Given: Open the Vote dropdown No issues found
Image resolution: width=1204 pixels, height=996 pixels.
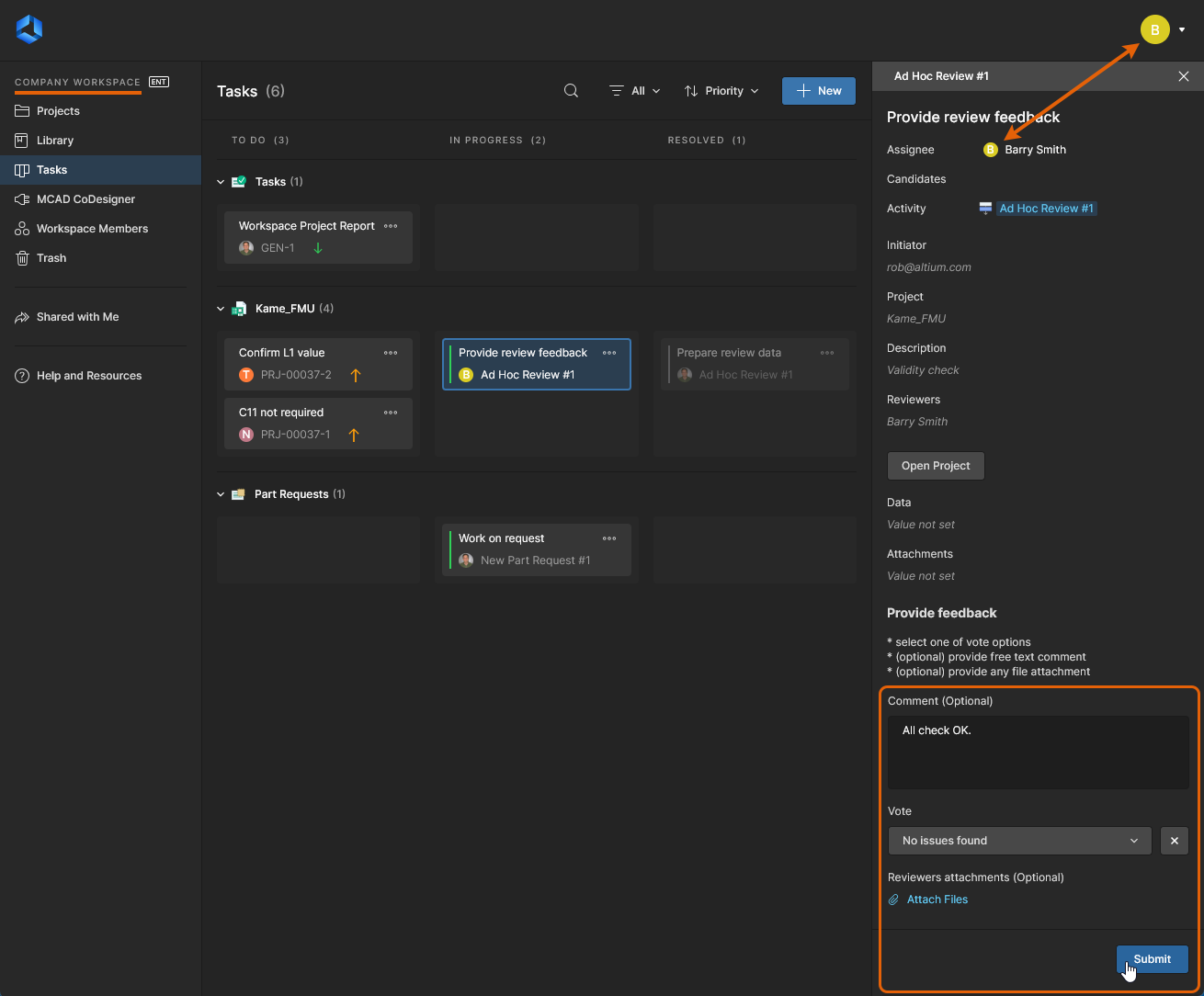Looking at the screenshot, I should point(1019,841).
